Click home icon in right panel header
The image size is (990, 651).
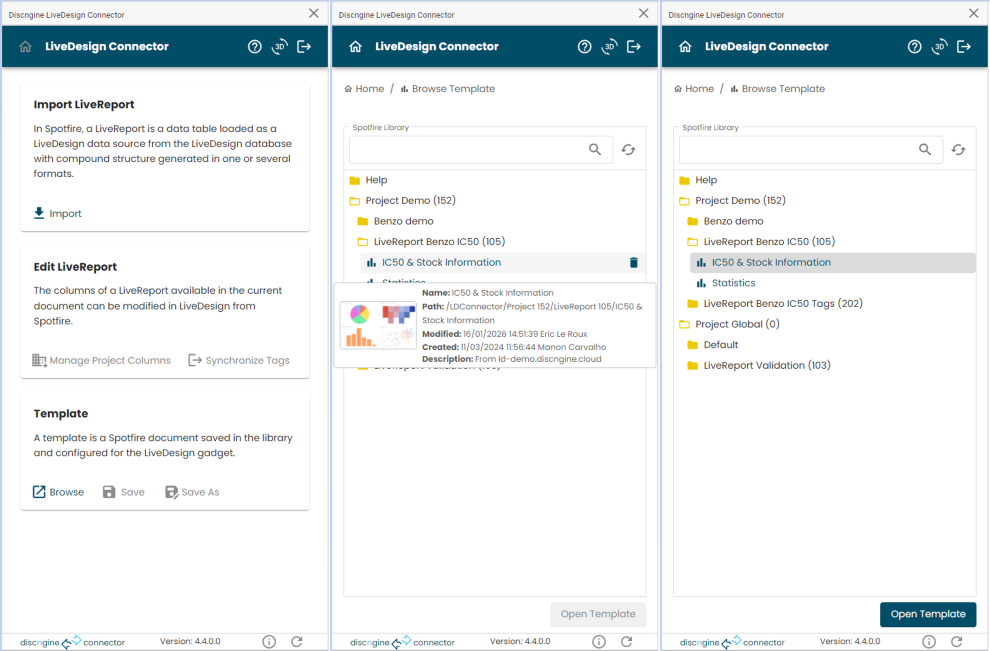685,47
